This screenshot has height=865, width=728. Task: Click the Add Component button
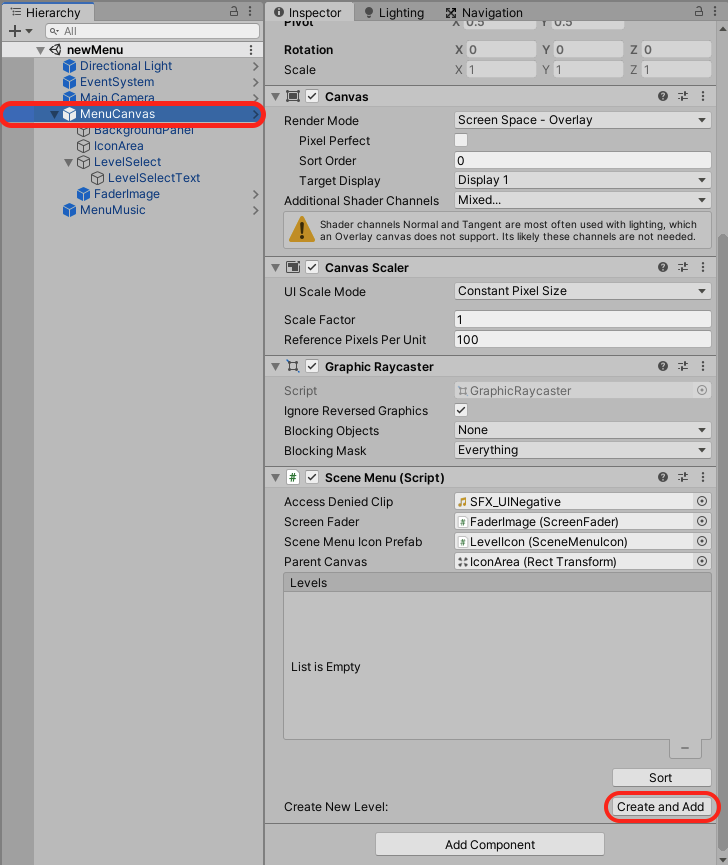489,845
